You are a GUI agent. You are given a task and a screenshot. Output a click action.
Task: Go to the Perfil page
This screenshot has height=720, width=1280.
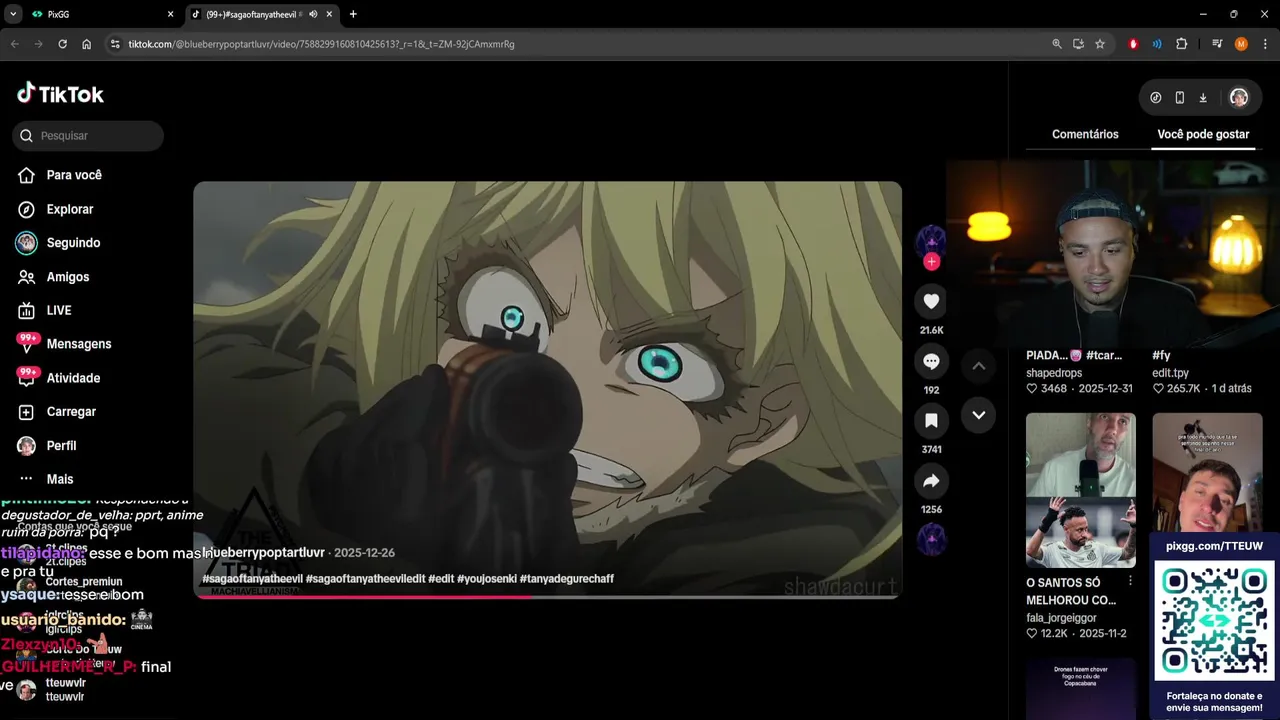point(47,446)
